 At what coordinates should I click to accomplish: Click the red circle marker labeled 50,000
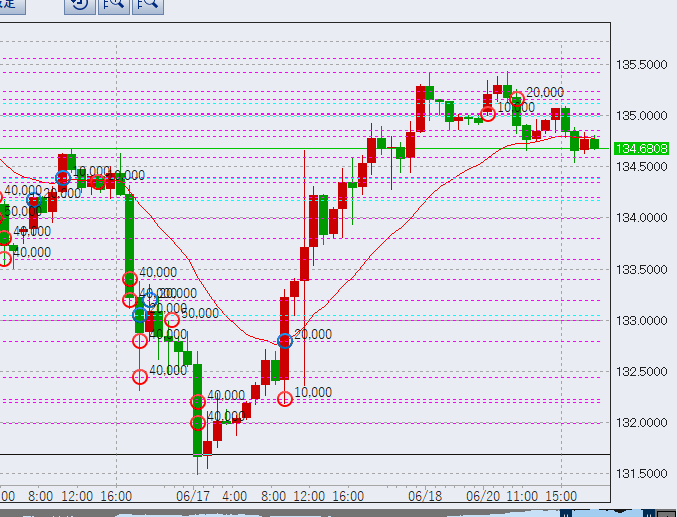[172, 320]
